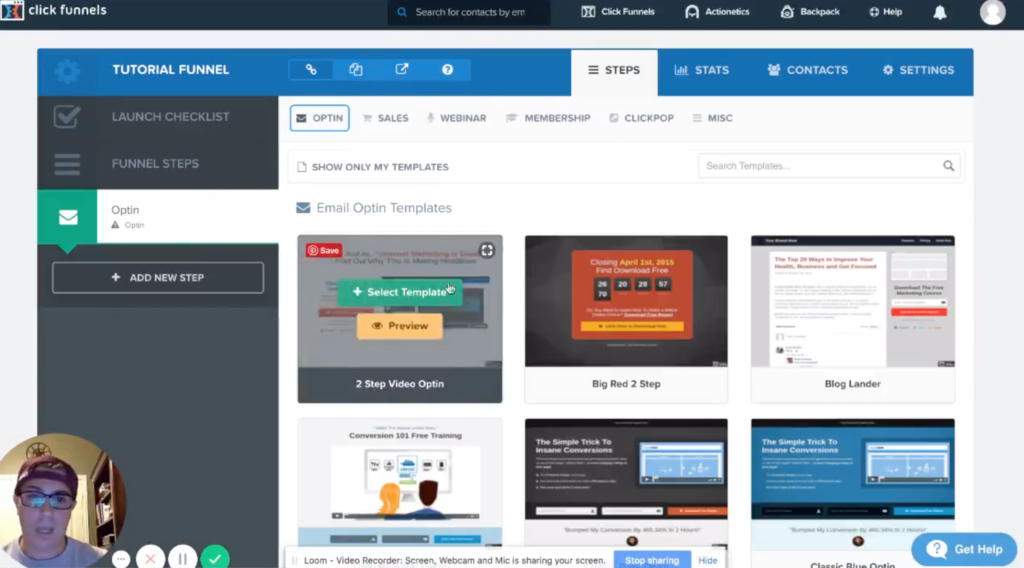
Task: Click the Loom more options dots
Action: pyautogui.click(x=121, y=559)
